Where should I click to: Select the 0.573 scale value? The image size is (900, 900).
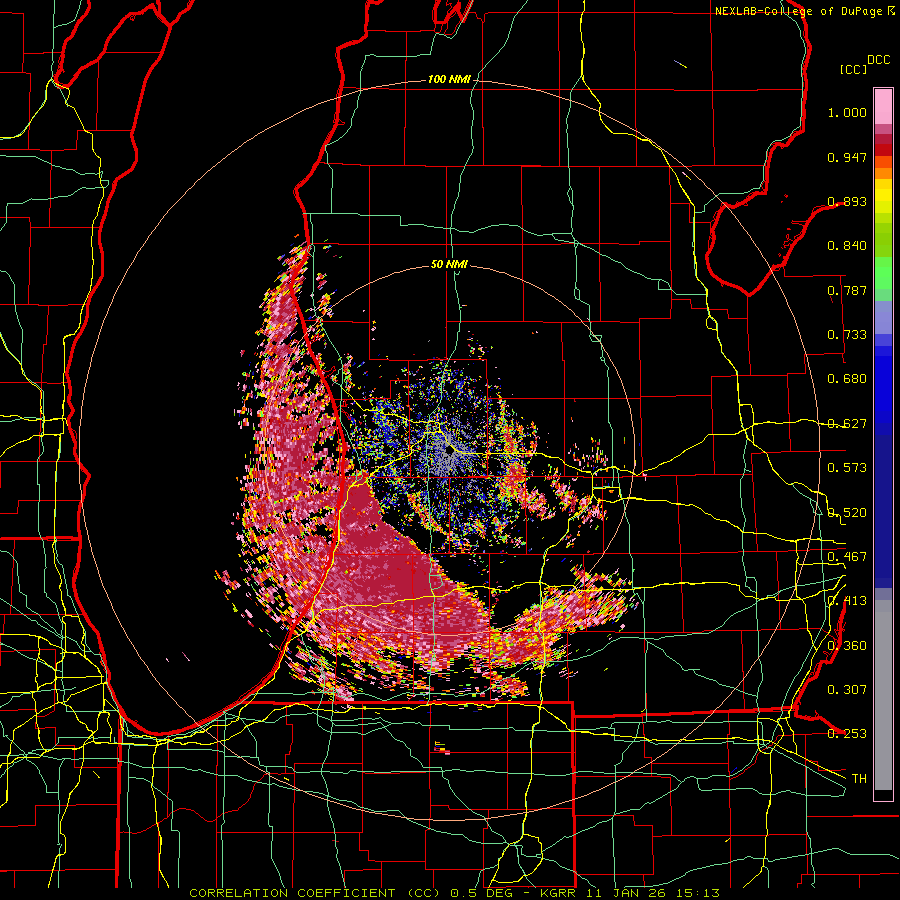(847, 468)
